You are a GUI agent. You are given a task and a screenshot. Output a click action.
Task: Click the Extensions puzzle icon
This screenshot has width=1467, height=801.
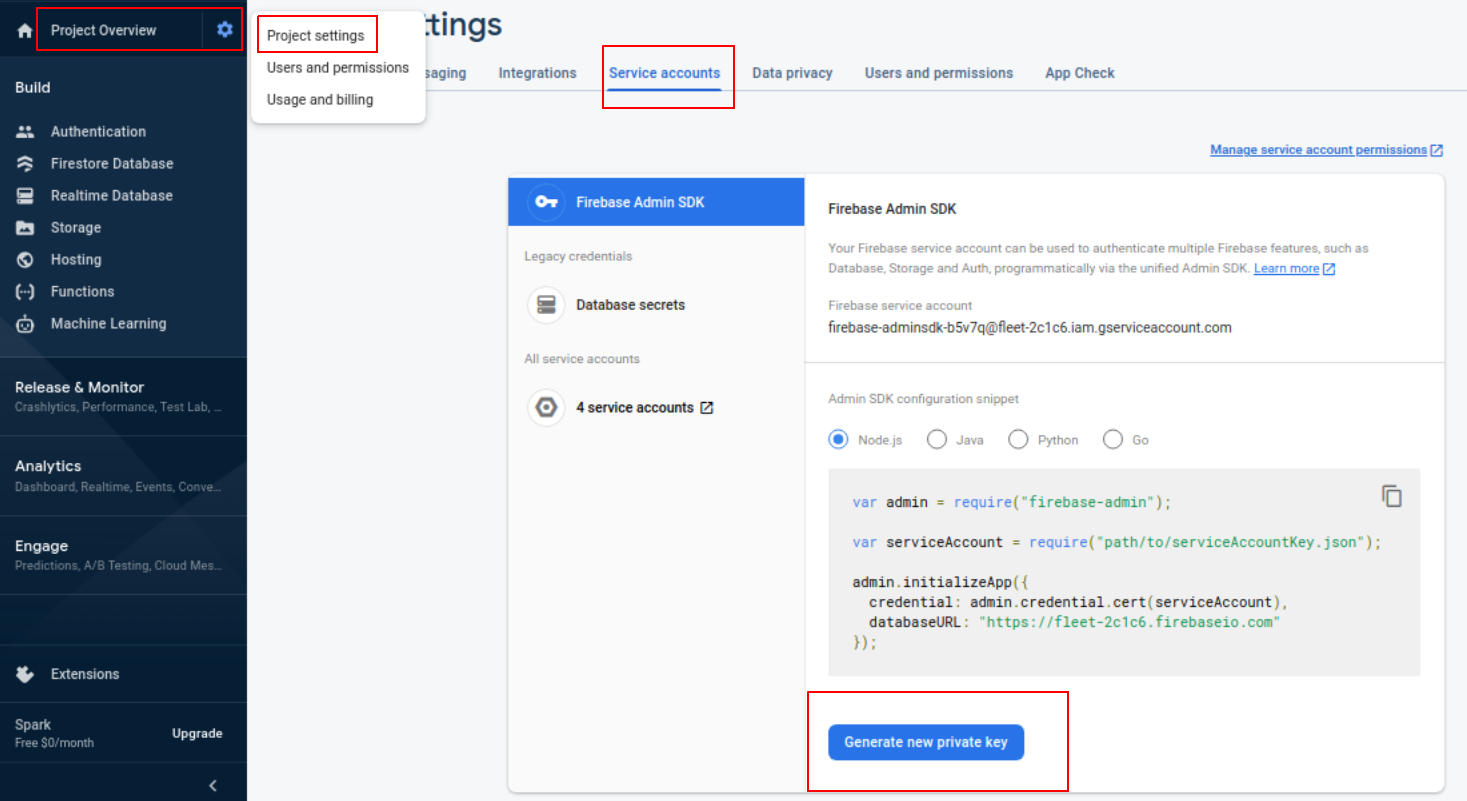pos(26,674)
